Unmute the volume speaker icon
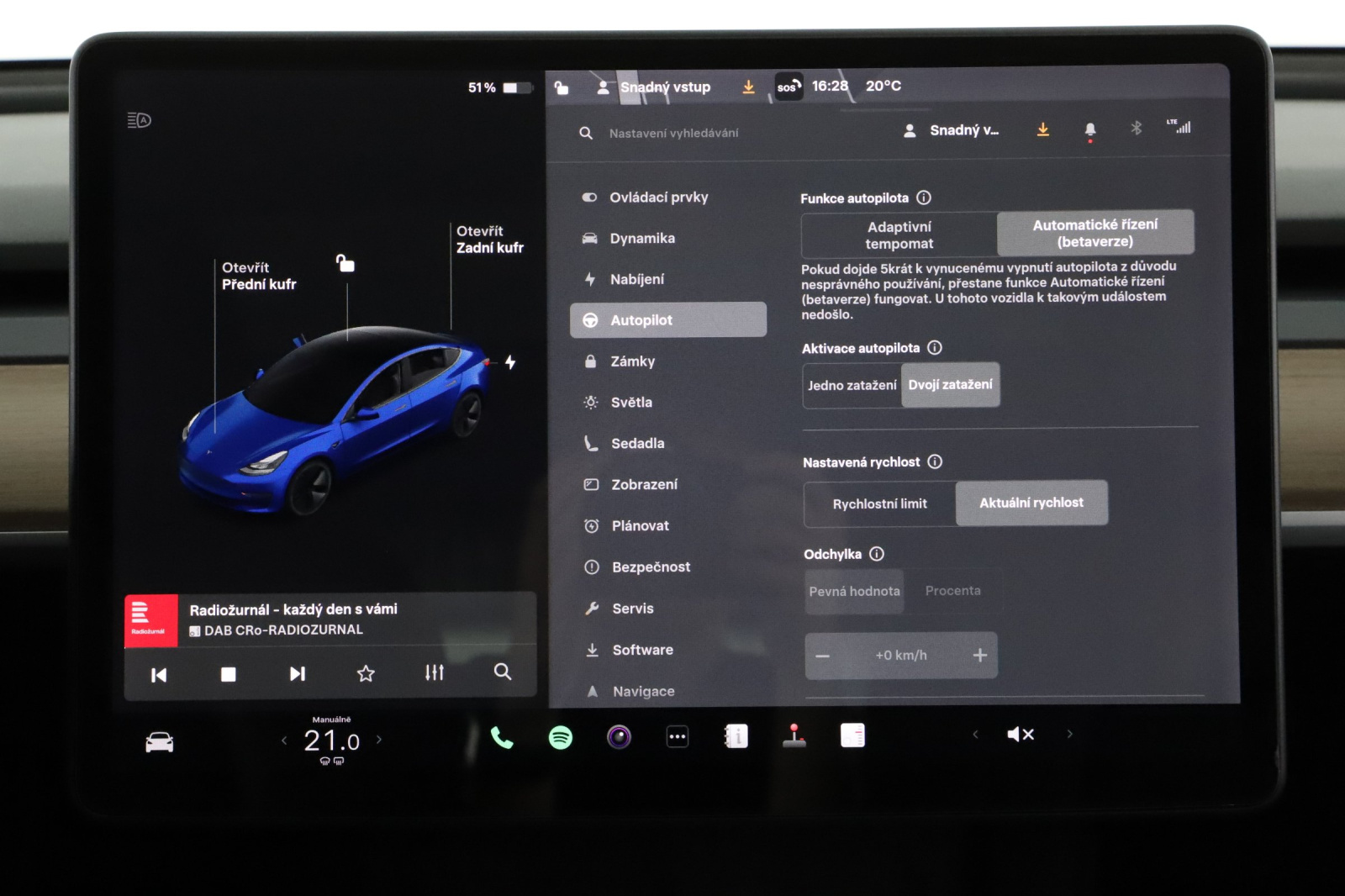Screen dimensions: 1345x896 click(x=1021, y=735)
